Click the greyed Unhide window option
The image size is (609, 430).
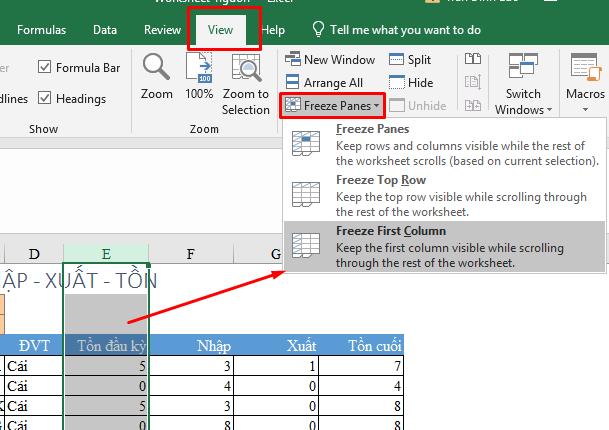[x=418, y=105]
